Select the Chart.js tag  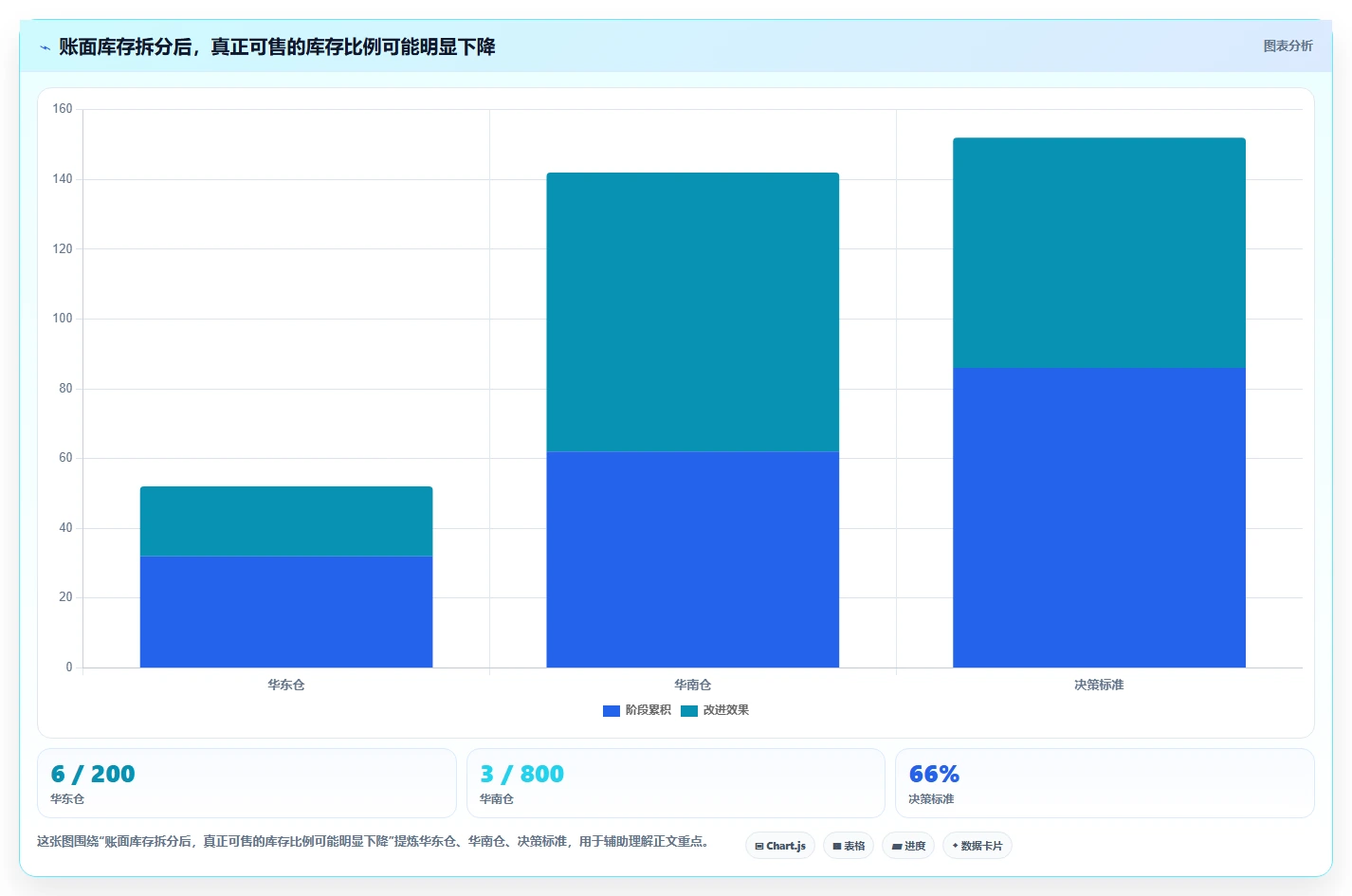coord(780,846)
